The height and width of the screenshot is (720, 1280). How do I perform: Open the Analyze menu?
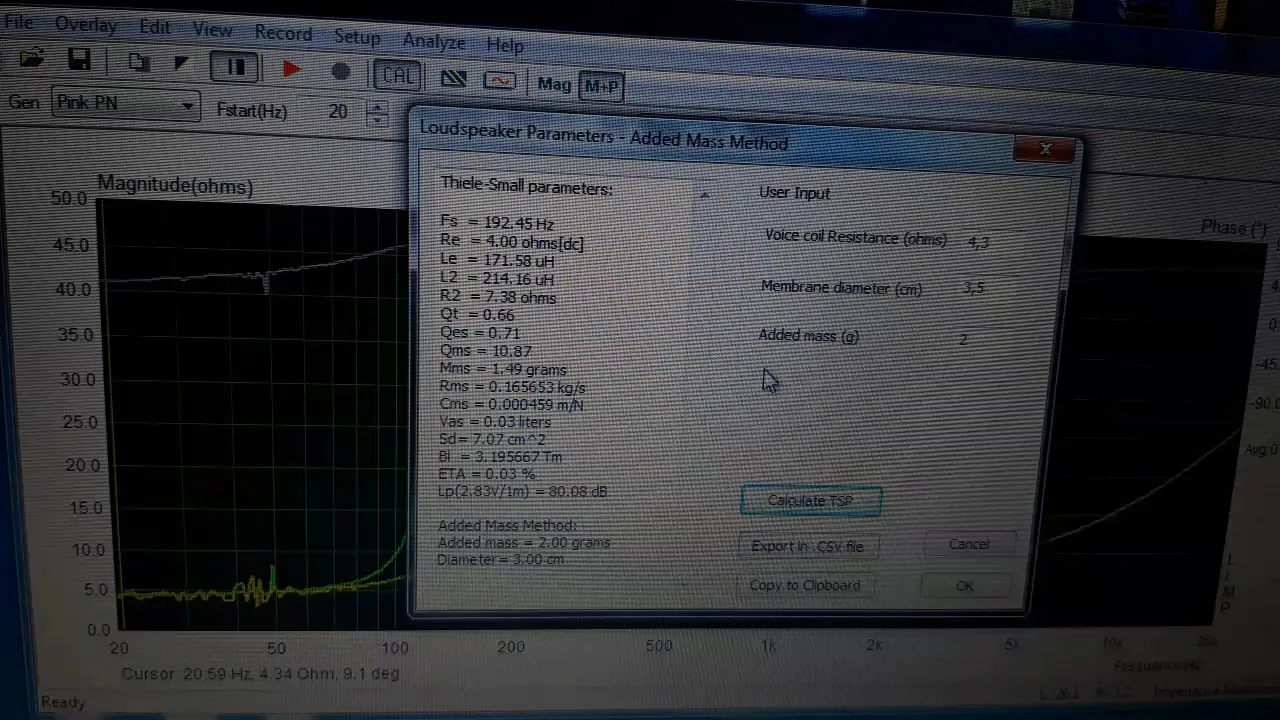coord(434,41)
